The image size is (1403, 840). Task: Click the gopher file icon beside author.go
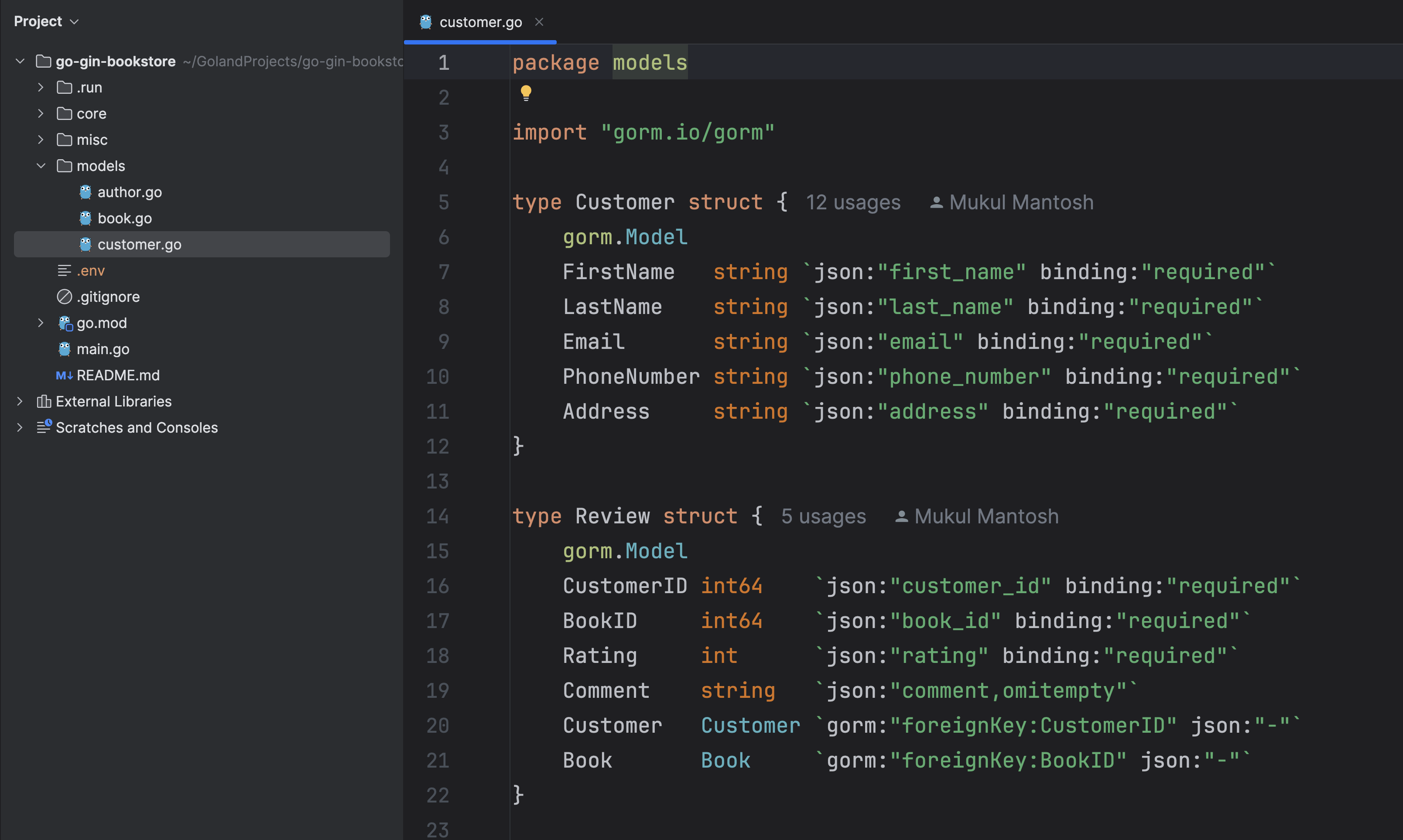86,192
